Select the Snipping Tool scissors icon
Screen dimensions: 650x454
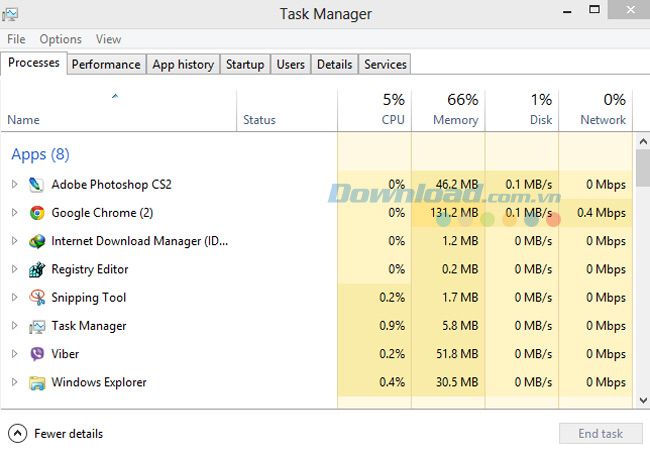[x=37, y=298]
